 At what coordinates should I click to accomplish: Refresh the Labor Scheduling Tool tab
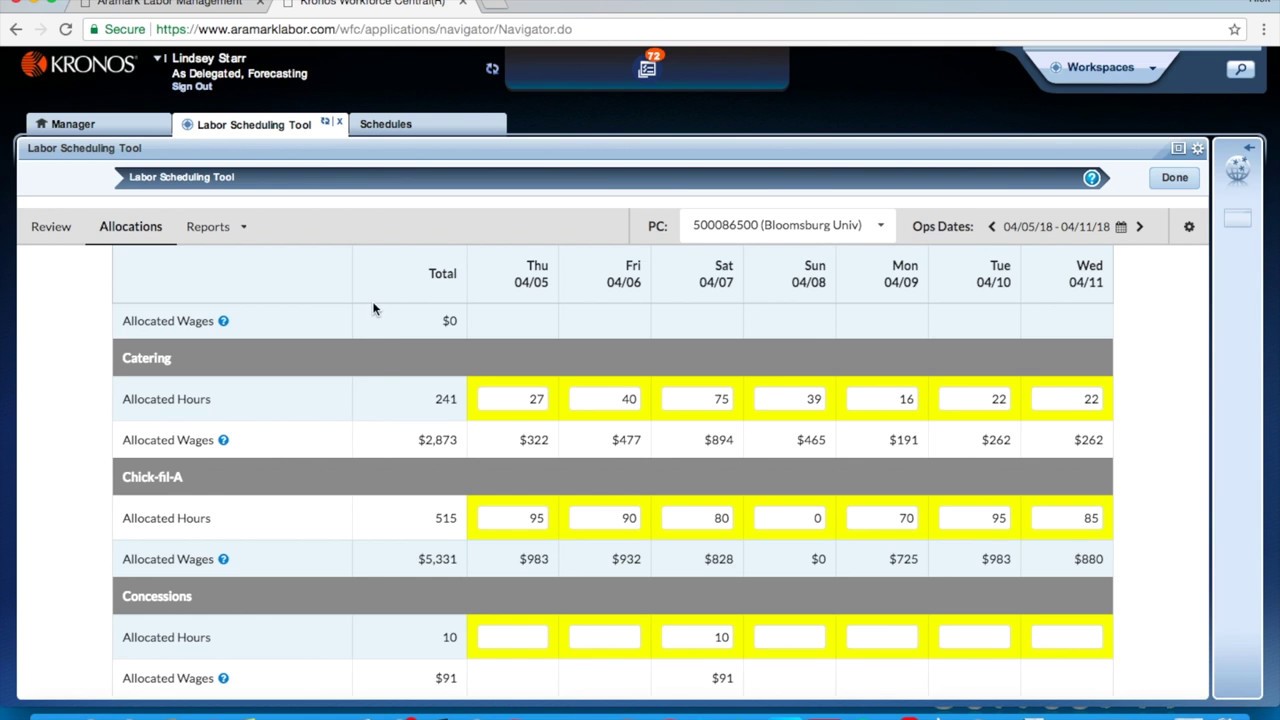325,122
